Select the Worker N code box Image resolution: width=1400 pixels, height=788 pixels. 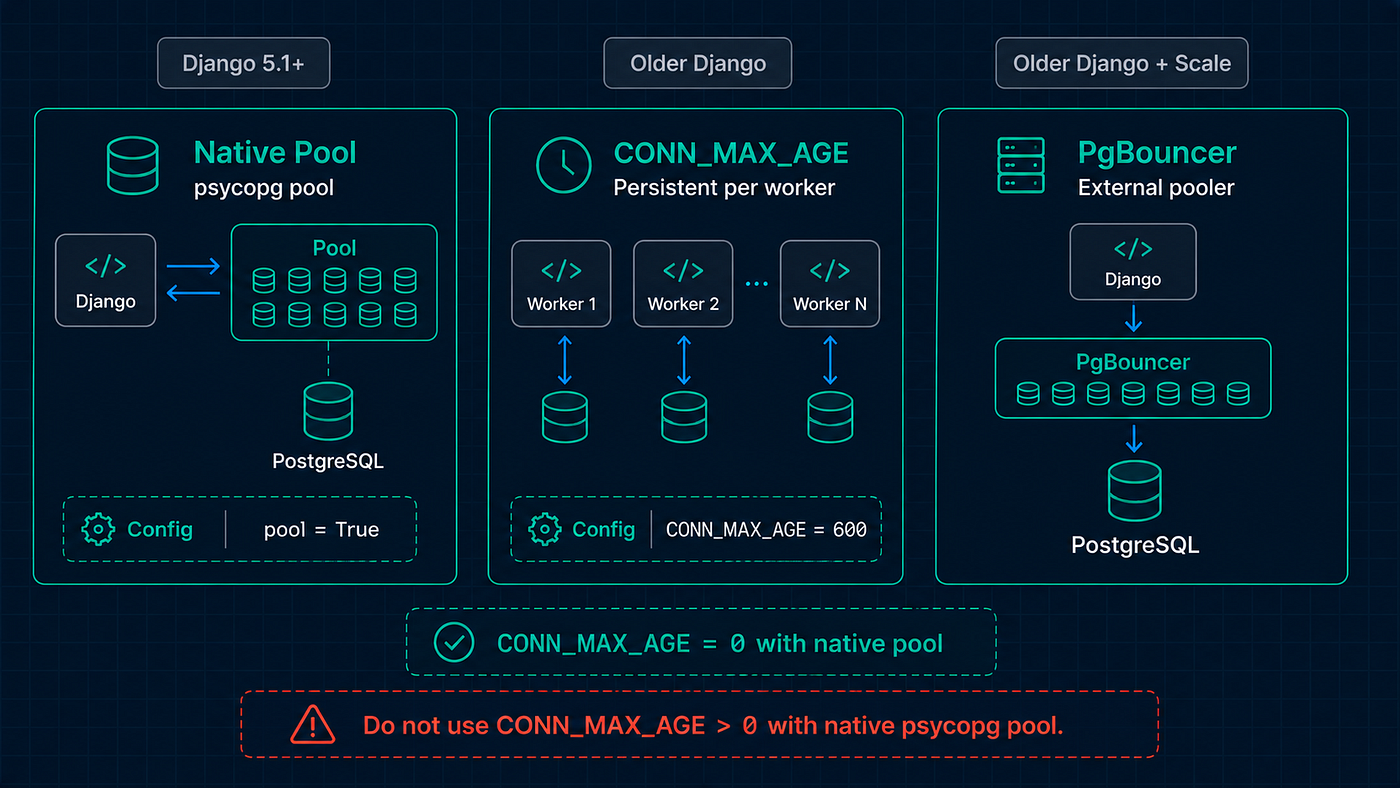coord(830,283)
